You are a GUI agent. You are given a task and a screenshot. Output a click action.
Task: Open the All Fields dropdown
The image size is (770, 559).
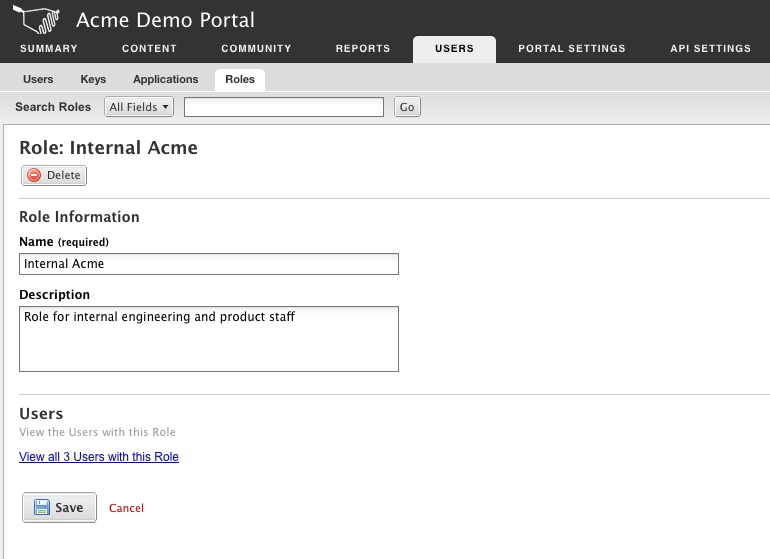(x=139, y=107)
